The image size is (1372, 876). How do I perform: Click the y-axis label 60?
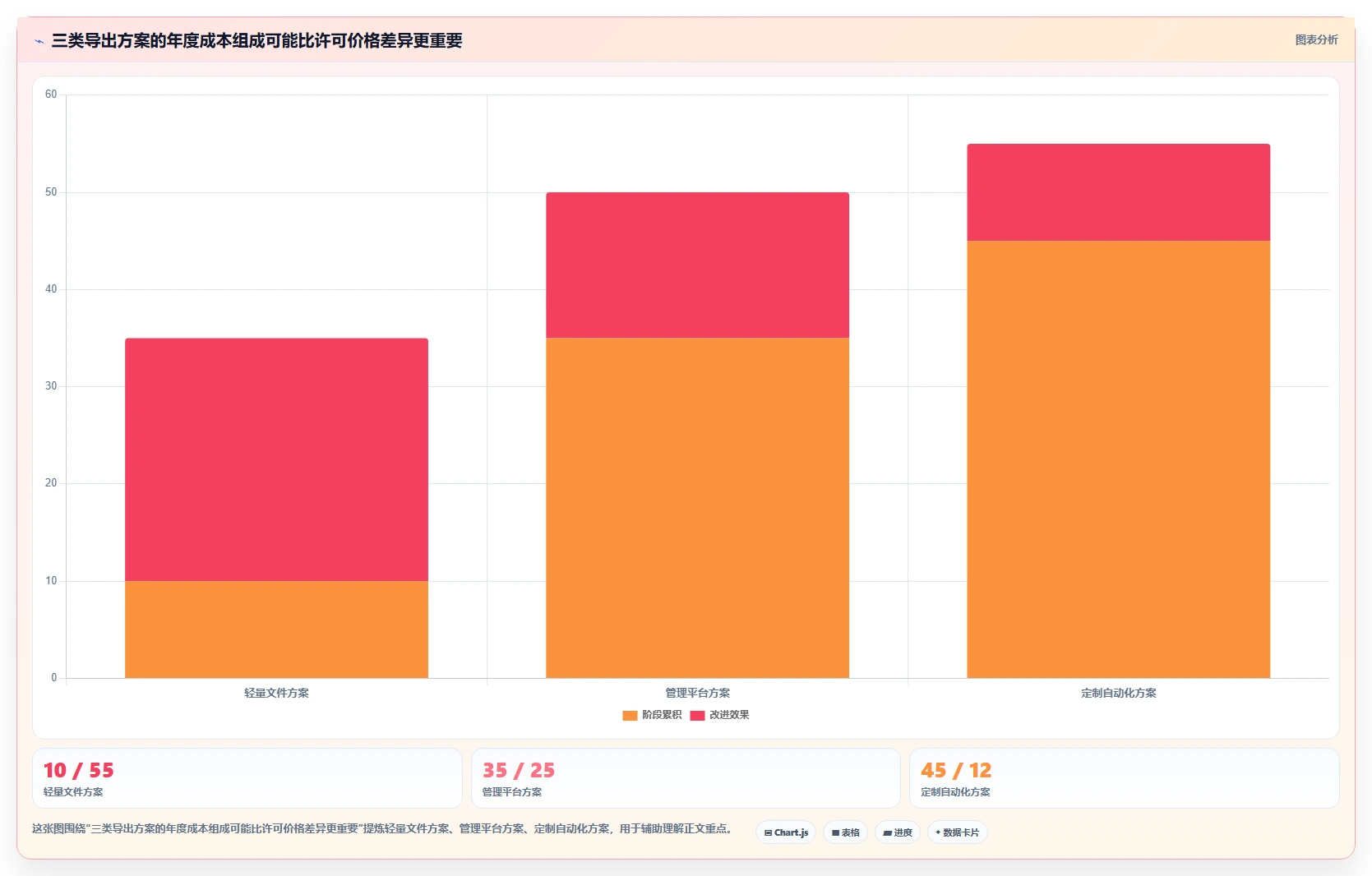[x=51, y=95]
